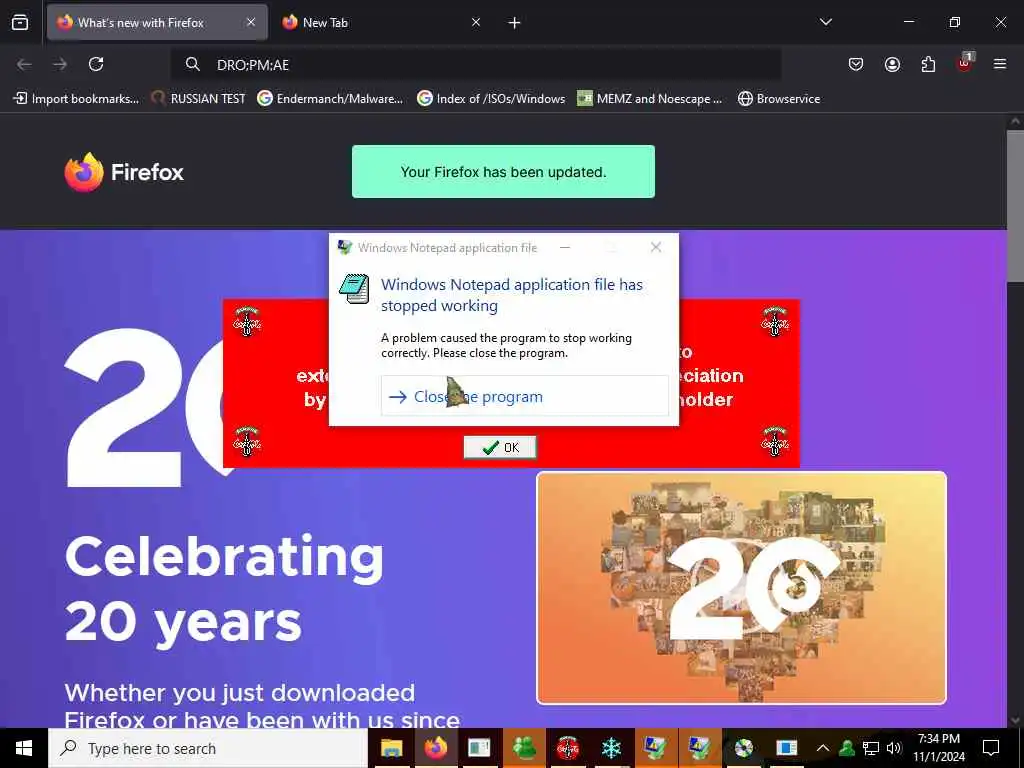Select Firefox icon in taskbar
Viewport: 1024px width, 768px height.
(436, 748)
